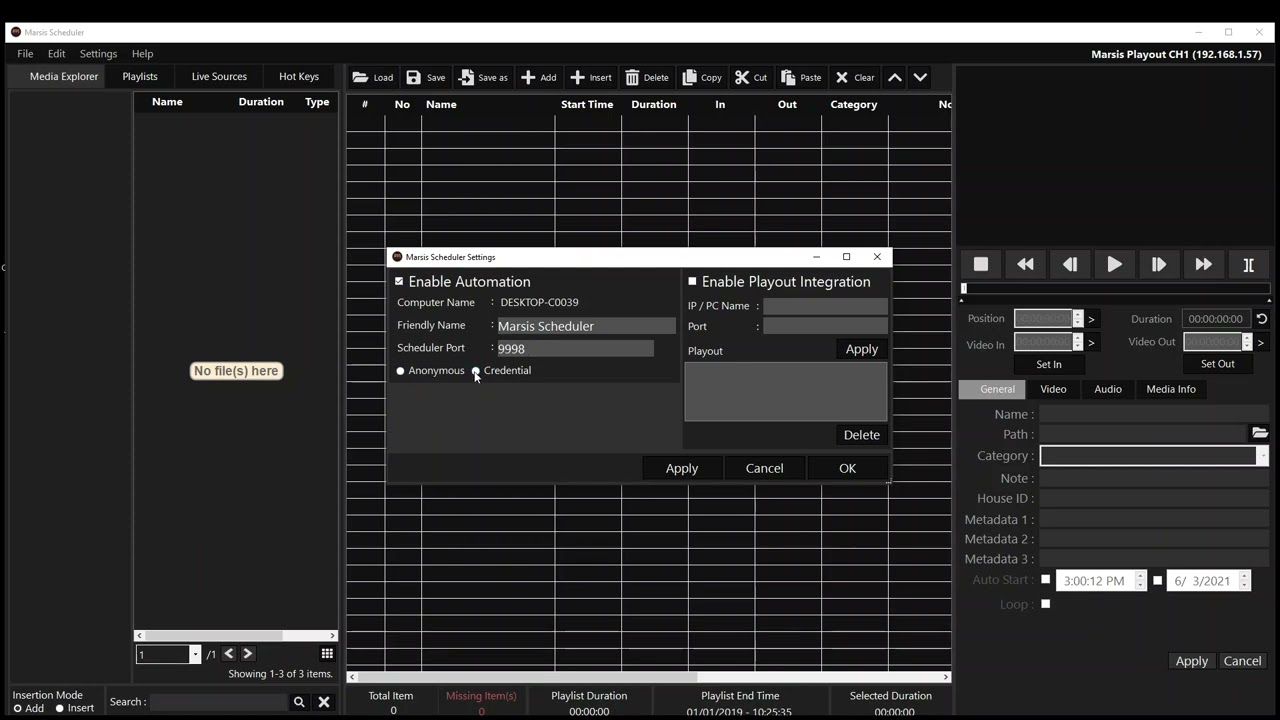Go to next page in Media Explorer
Viewport: 1280px width, 720px height.
point(247,654)
